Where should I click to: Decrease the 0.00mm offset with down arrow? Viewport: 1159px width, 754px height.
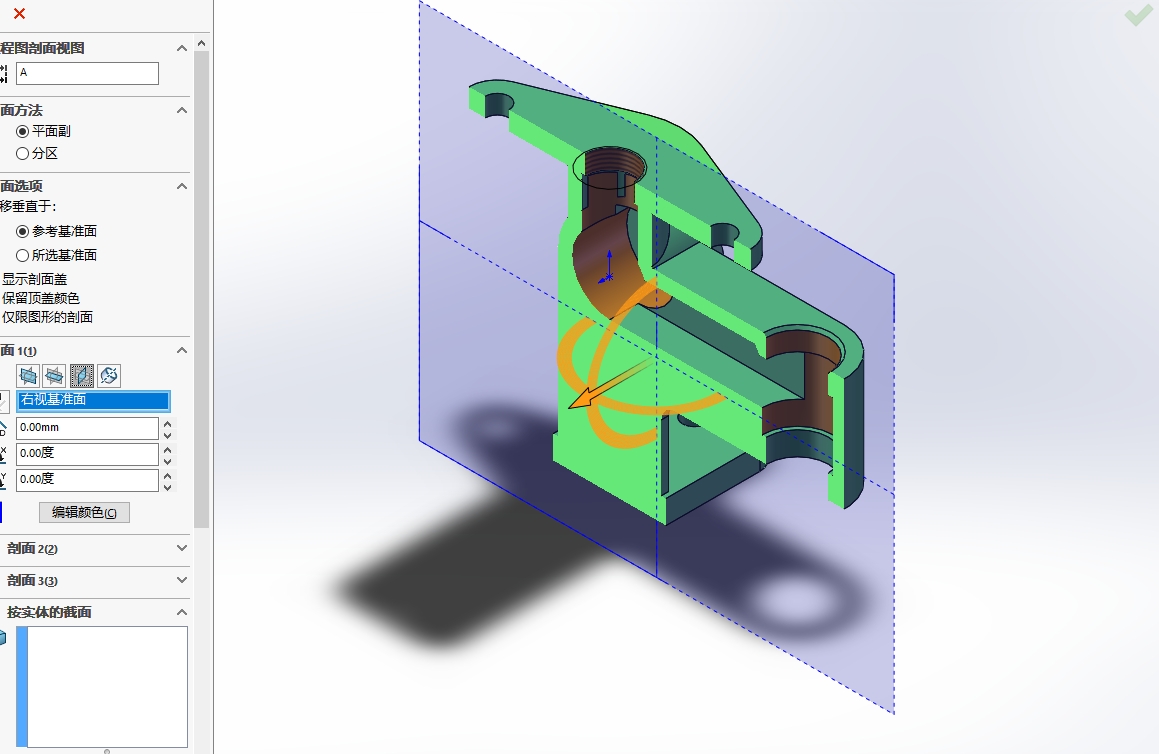[168, 435]
